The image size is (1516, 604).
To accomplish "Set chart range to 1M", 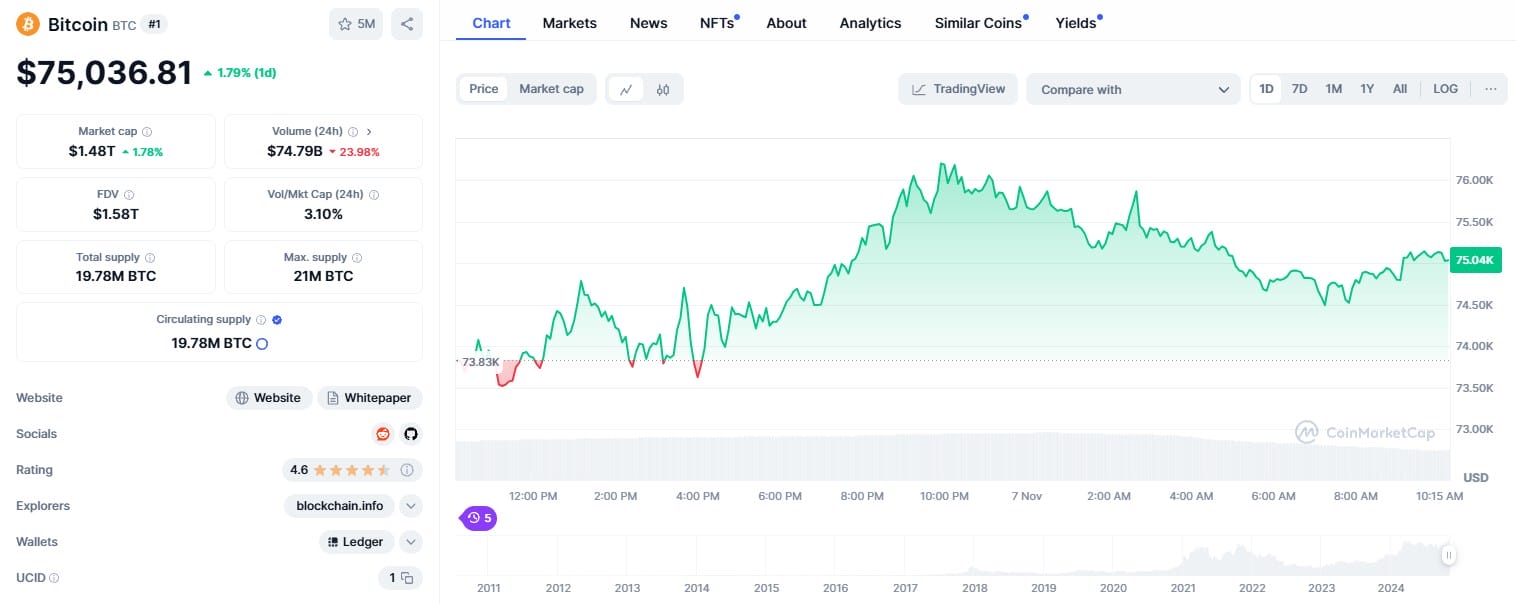I will tap(1334, 89).
